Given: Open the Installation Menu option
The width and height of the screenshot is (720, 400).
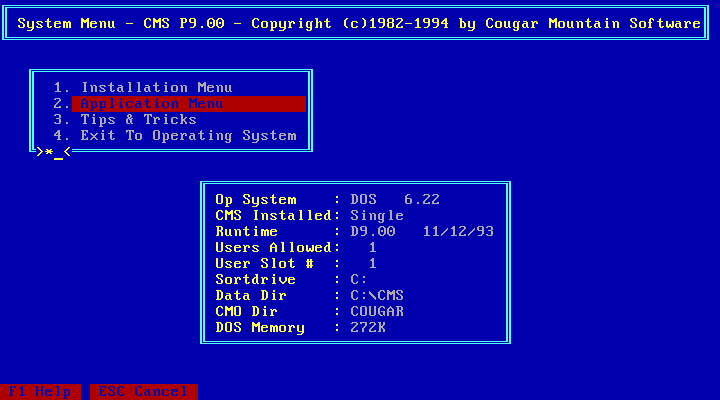Looking at the screenshot, I should 143,87.
